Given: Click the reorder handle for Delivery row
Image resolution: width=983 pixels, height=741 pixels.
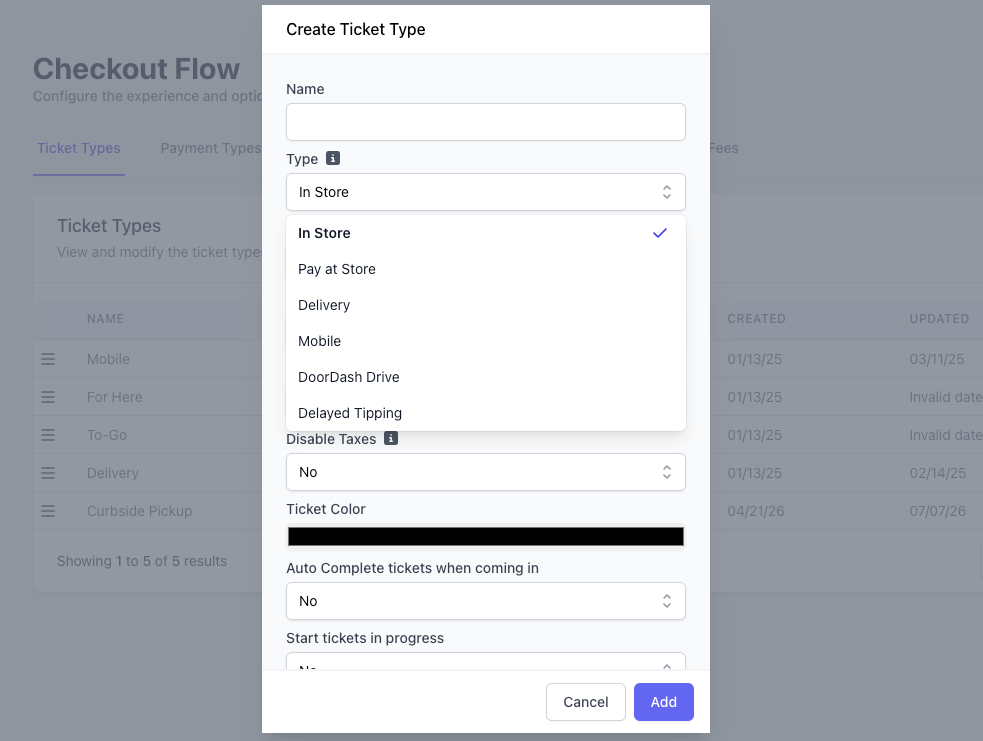Looking at the screenshot, I should click(x=48, y=473).
